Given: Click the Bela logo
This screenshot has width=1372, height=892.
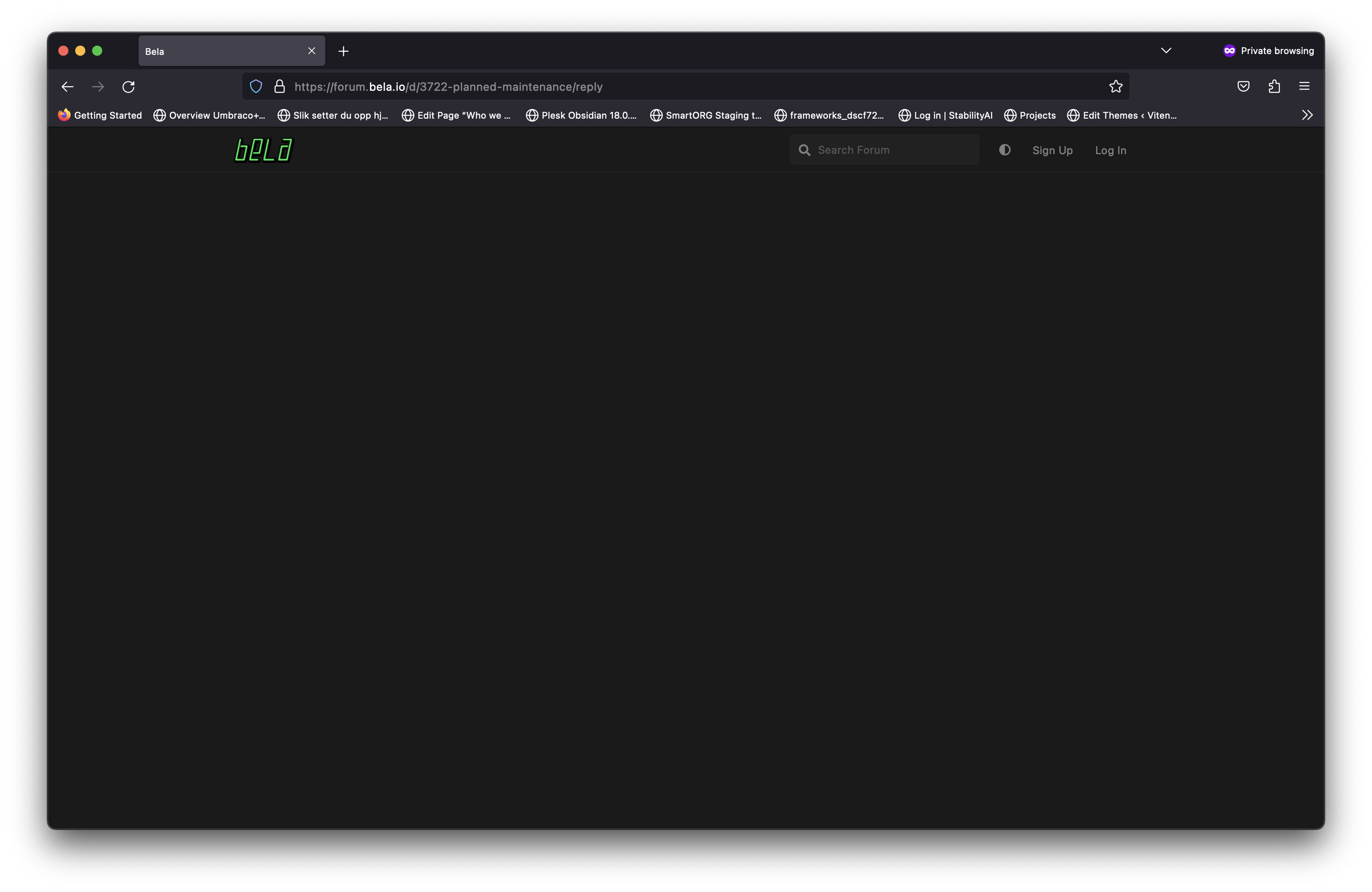Looking at the screenshot, I should [x=264, y=150].
